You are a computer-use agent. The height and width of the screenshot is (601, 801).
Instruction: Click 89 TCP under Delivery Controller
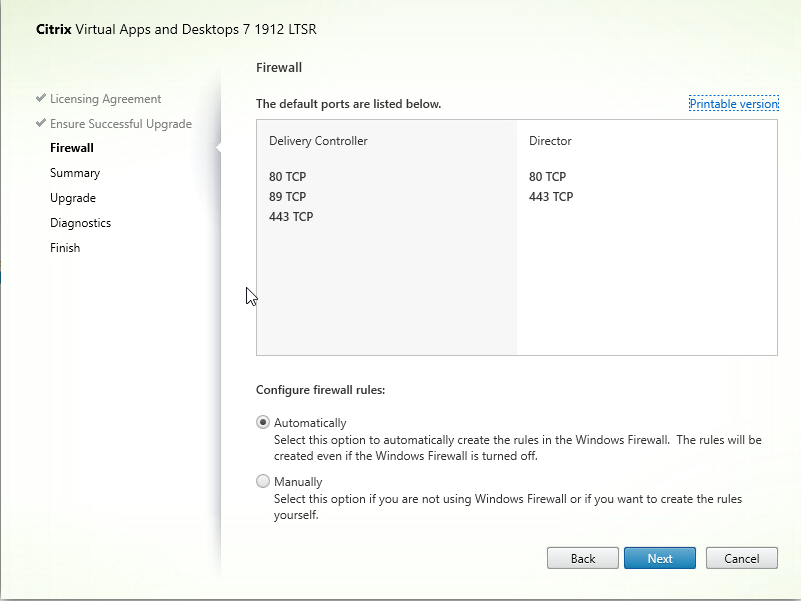287,196
